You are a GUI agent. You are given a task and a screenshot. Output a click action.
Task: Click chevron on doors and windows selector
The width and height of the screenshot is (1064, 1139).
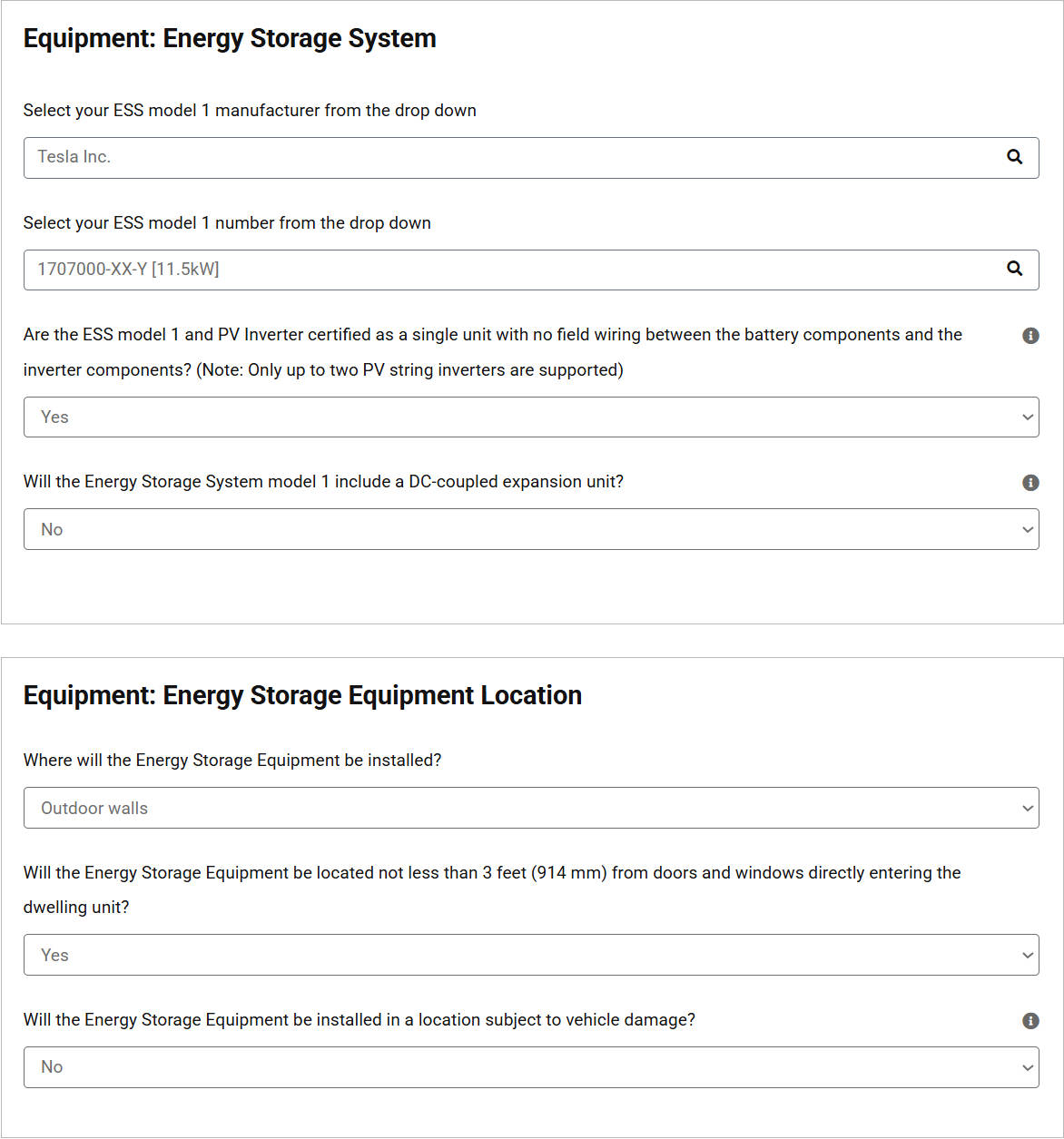tap(1028, 956)
